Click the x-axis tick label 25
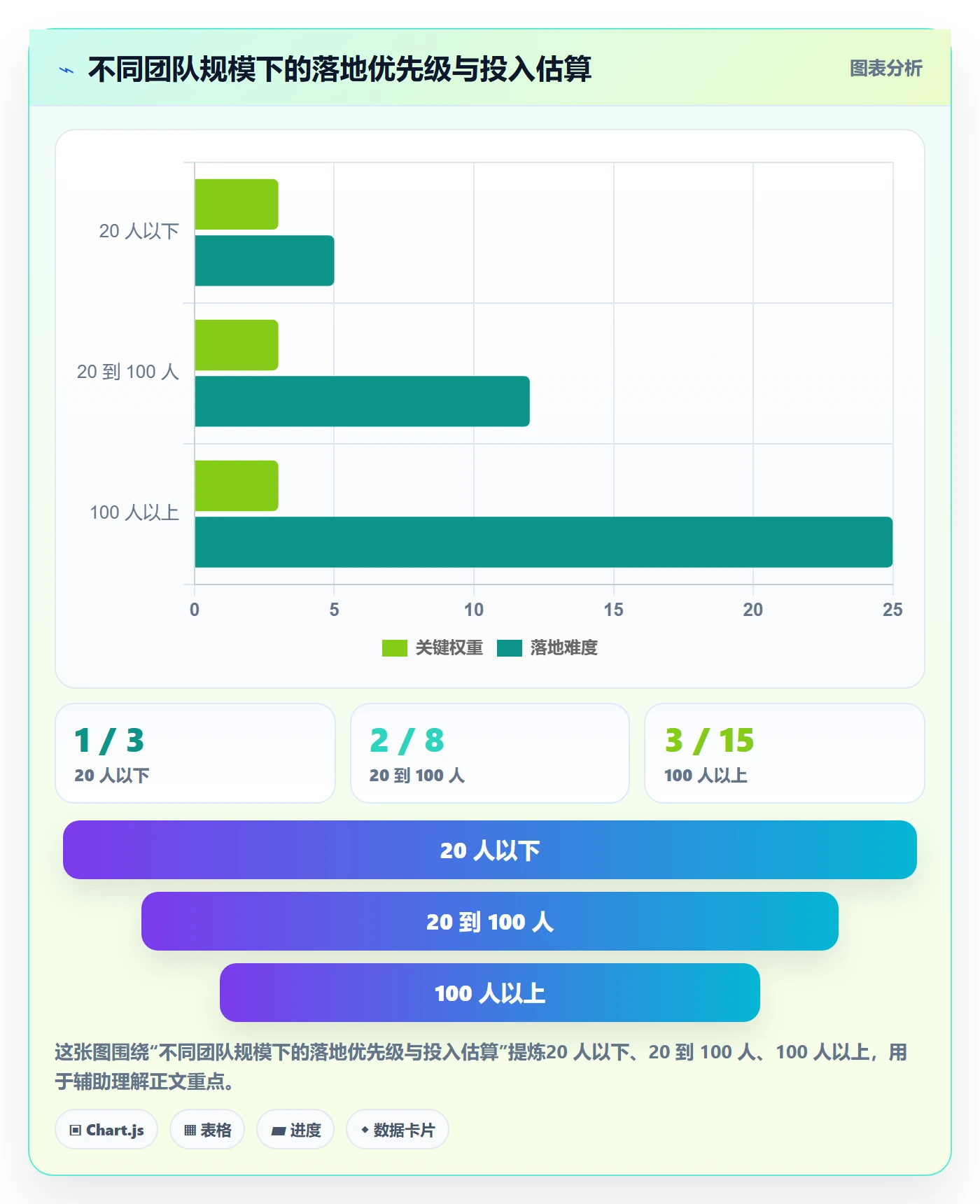Viewport: 980px width, 1204px height. coord(892,610)
